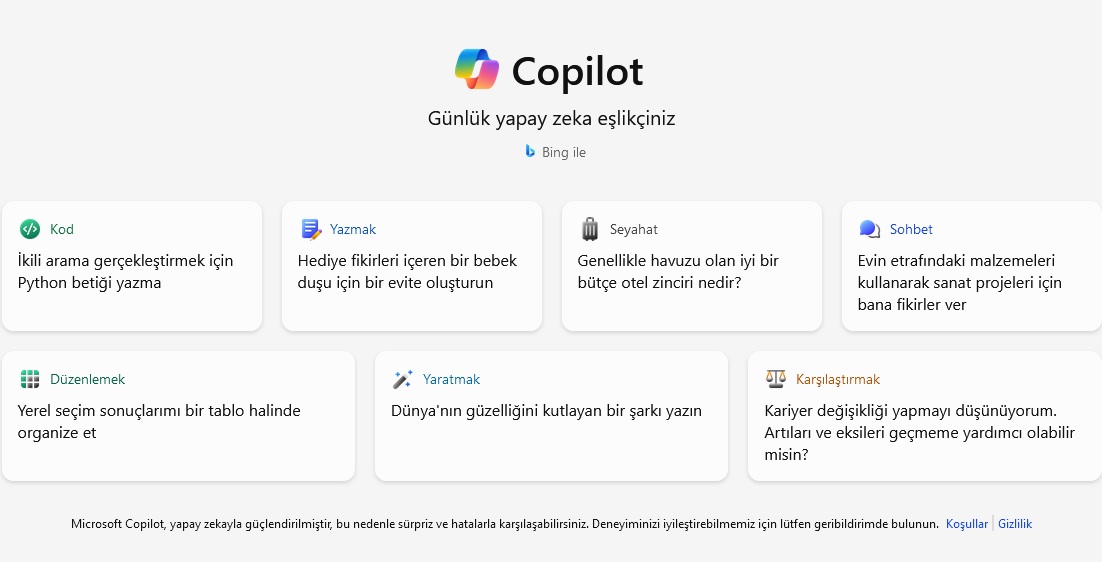Select the yerel seçim sonuçları tablo suggestion
Viewport: 1102px width, 562px height.
click(179, 416)
